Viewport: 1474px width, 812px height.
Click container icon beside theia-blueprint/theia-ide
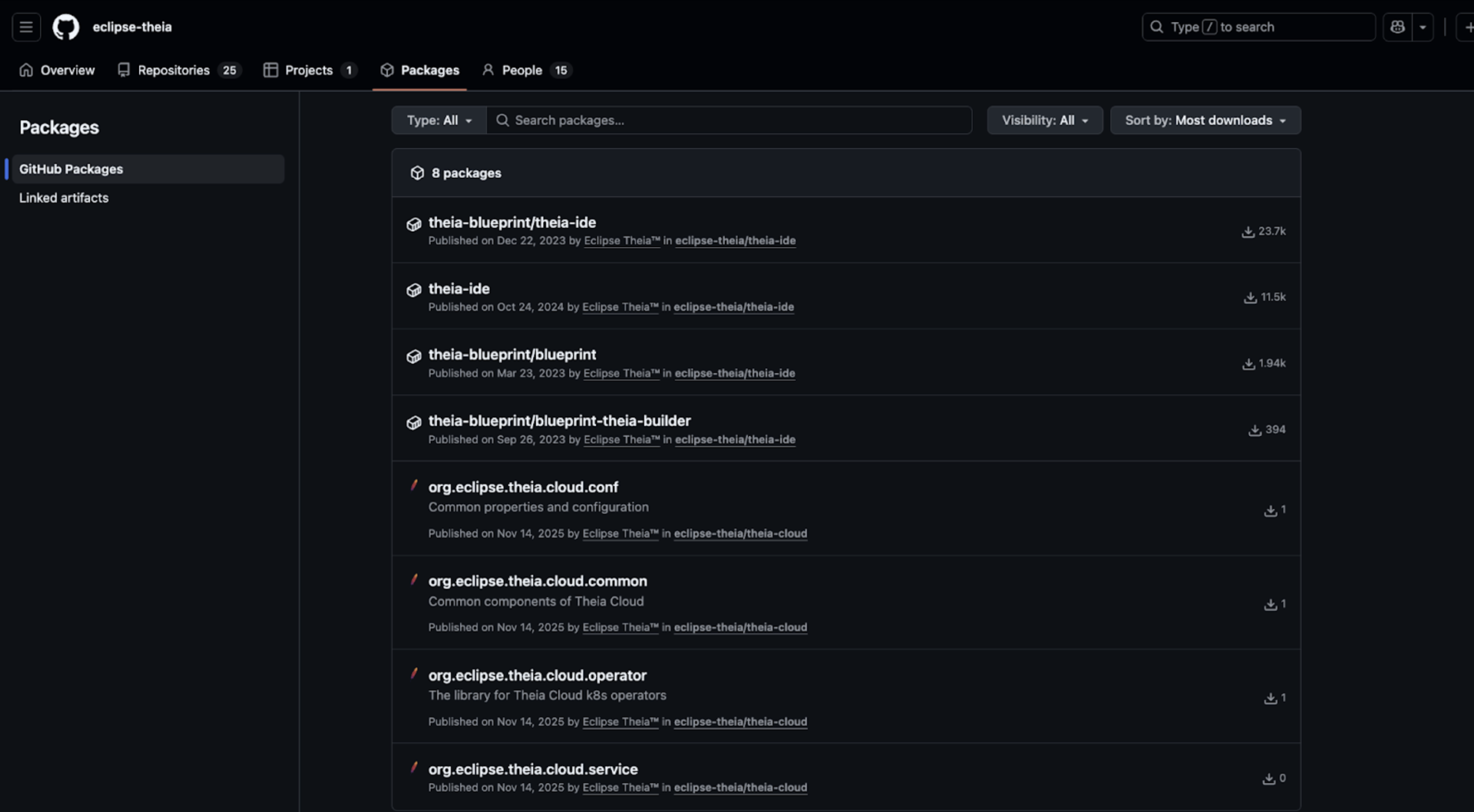tap(414, 225)
